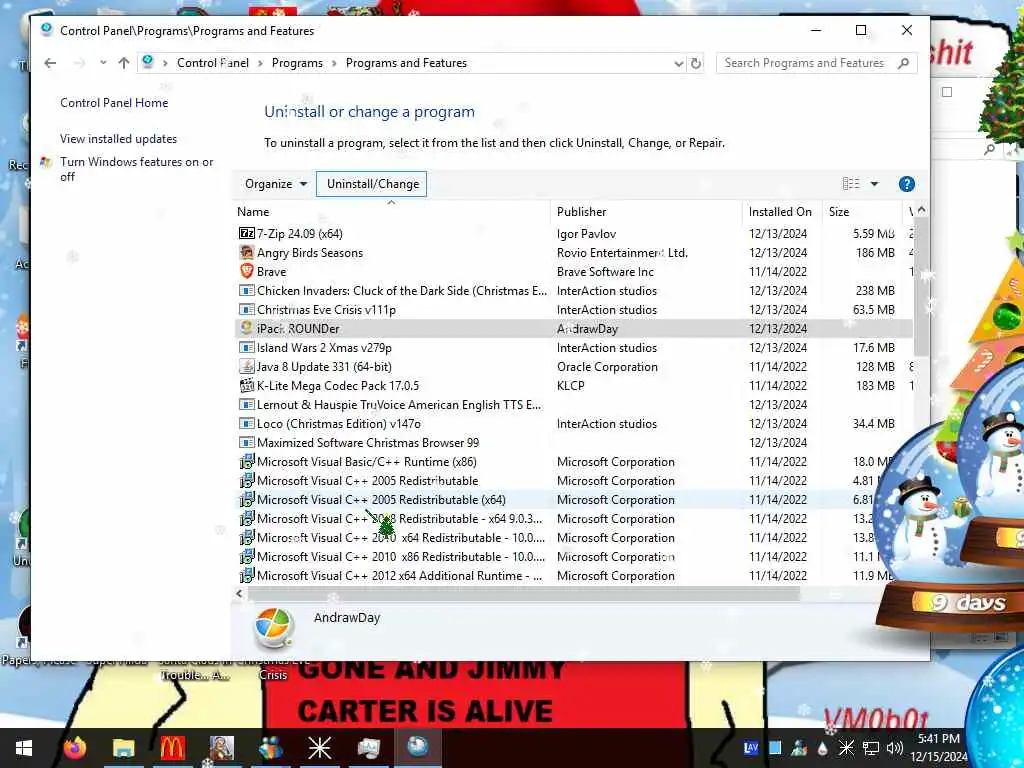Click the Brave lion icon in list
Image resolution: width=1024 pixels, height=768 pixels.
coord(246,271)
